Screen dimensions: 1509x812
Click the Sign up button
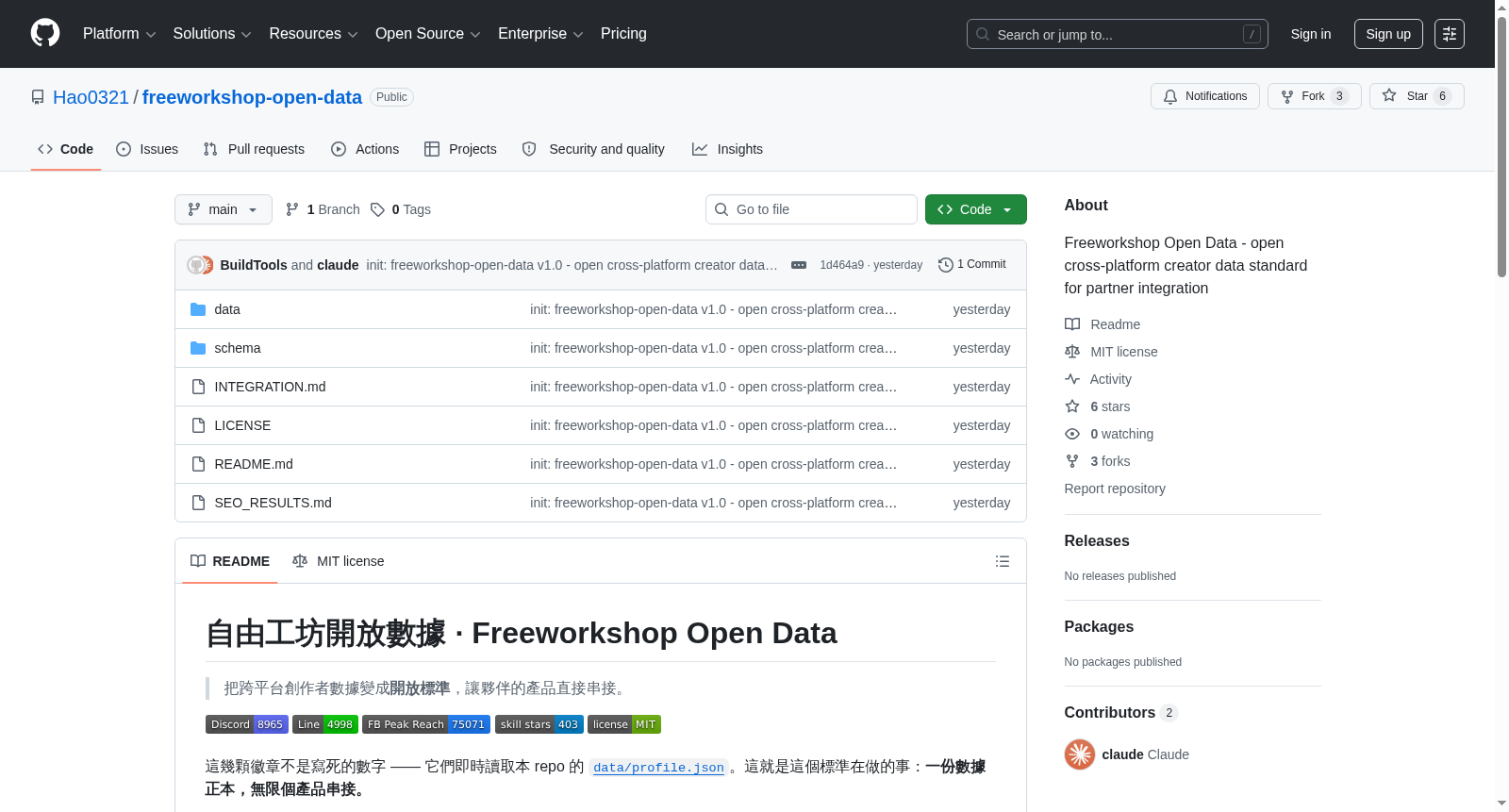pos(1388,34)
